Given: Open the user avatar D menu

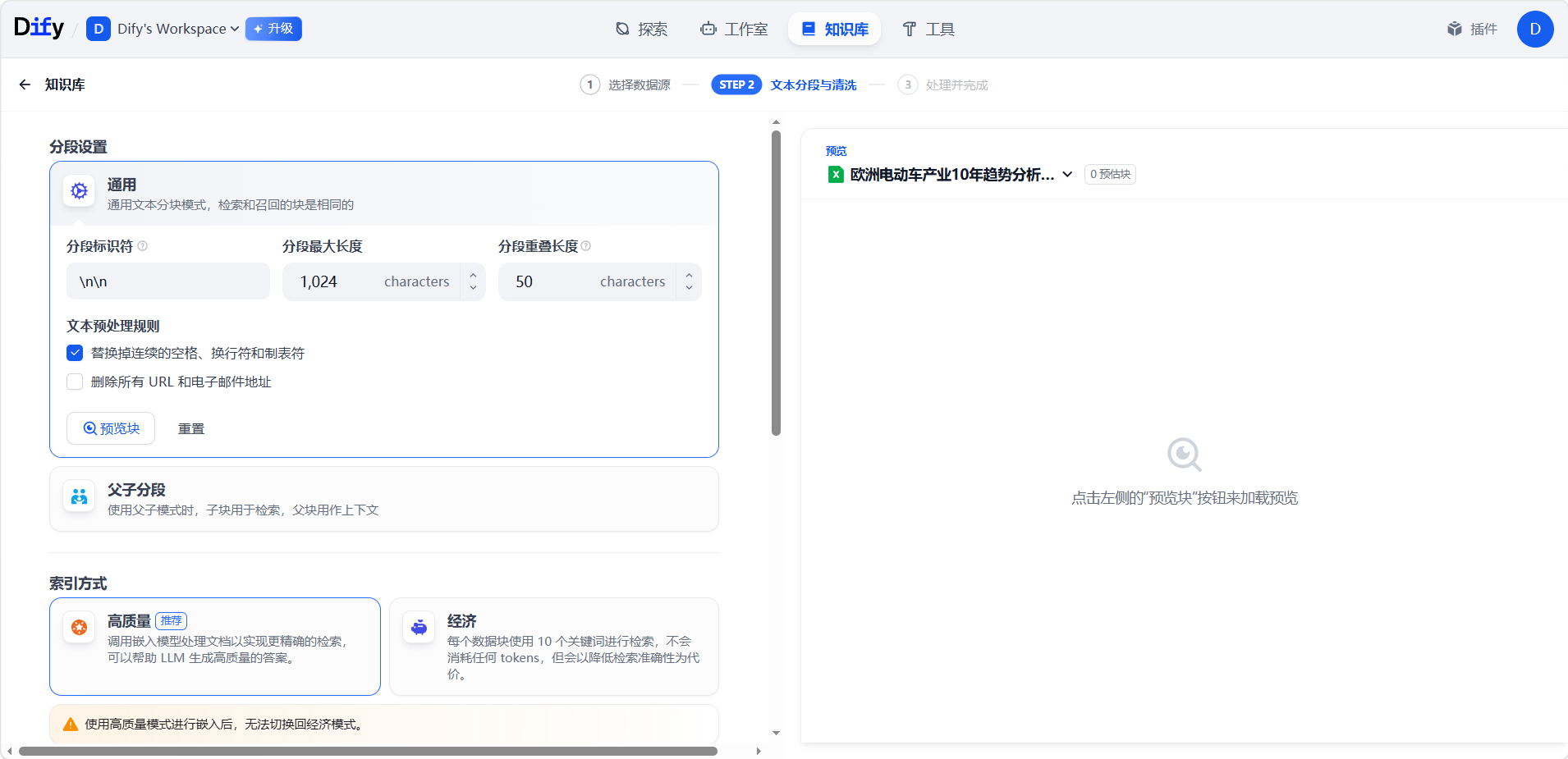Looking at the screenshot, I should [1534, 29].
